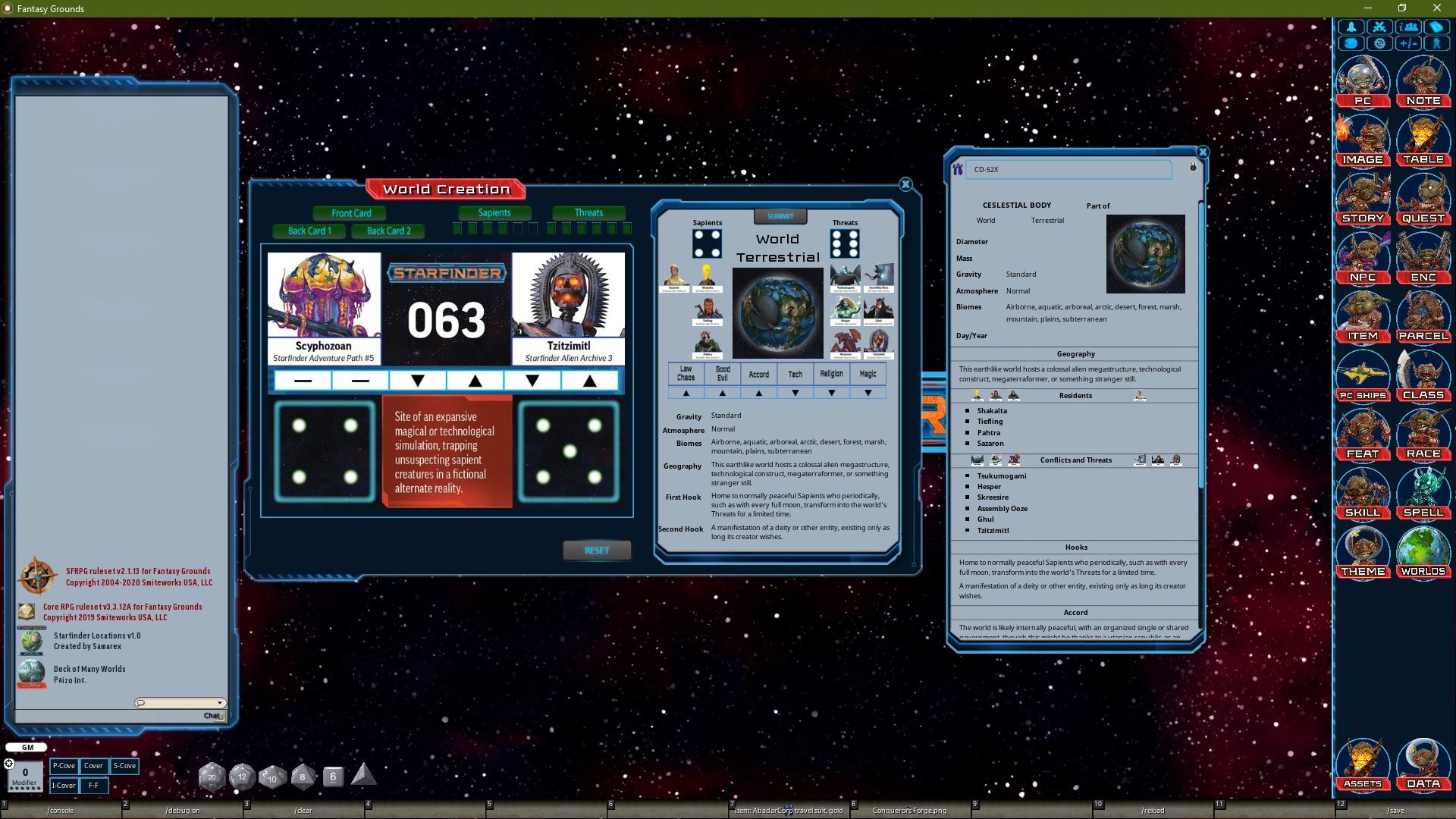Image resolution: width=1456 pixels, height=819 pixels.
Task: Click a down triangle on the card adjuster row
Action: point(418,381)
